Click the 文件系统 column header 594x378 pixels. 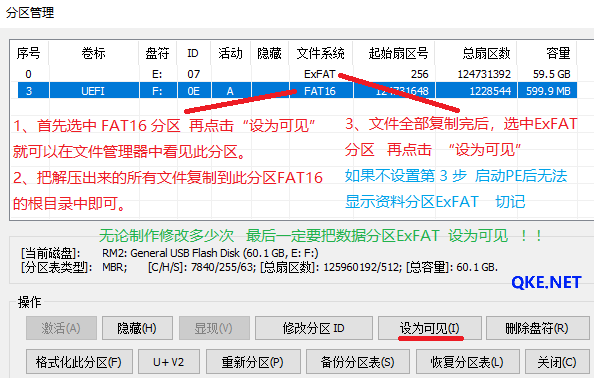pyautogui.click(x=321, y=53)
